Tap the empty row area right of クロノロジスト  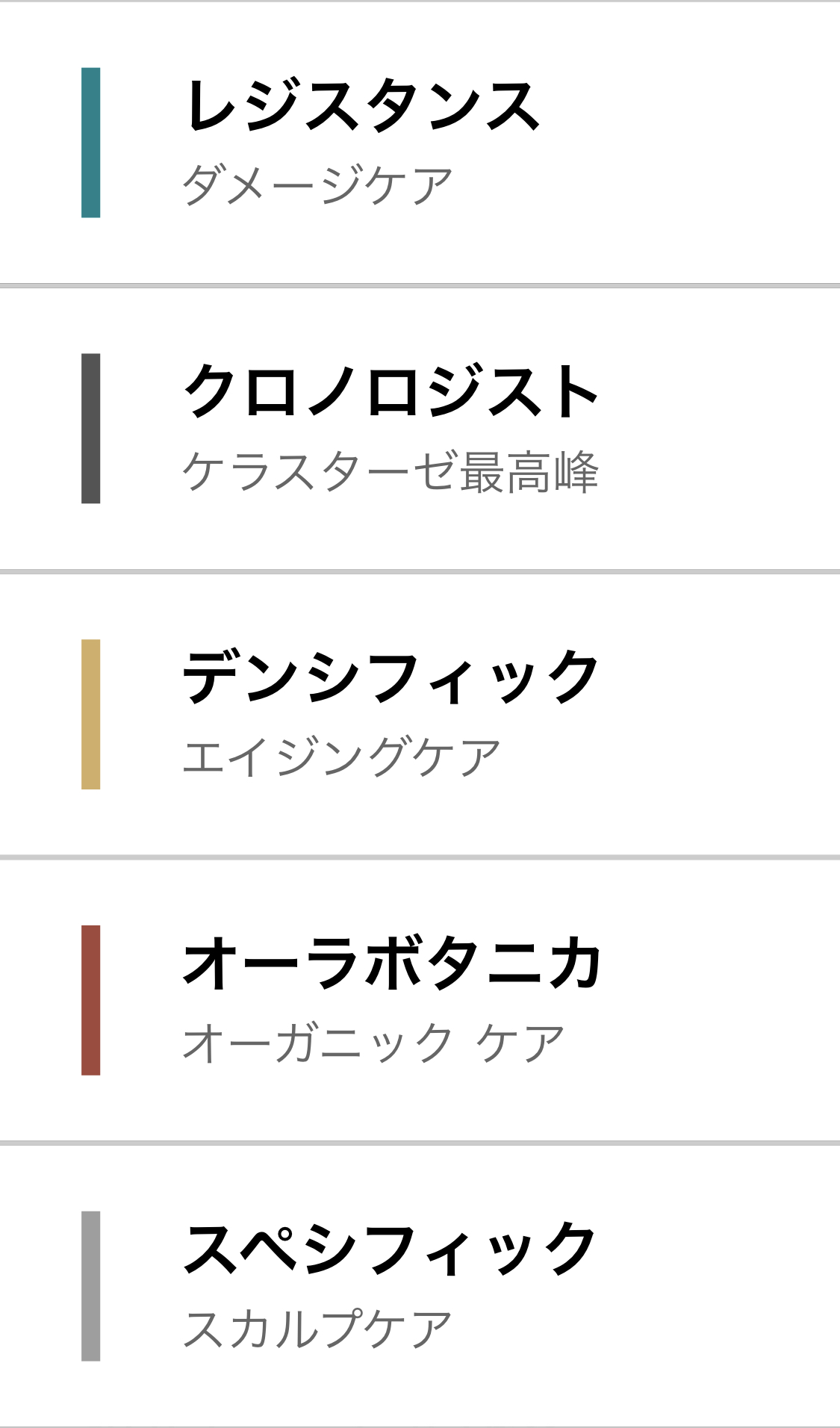tap(721, 429)
